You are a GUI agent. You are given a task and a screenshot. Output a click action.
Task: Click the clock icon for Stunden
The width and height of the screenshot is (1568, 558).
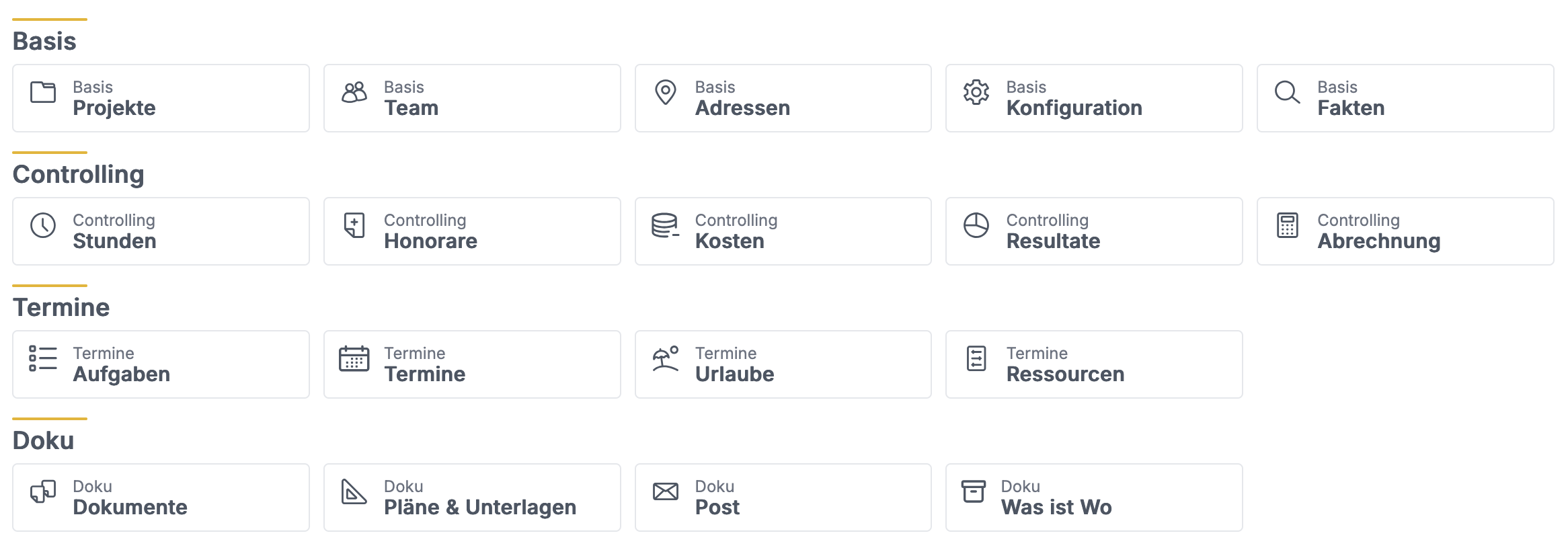[x=43, y=225]
